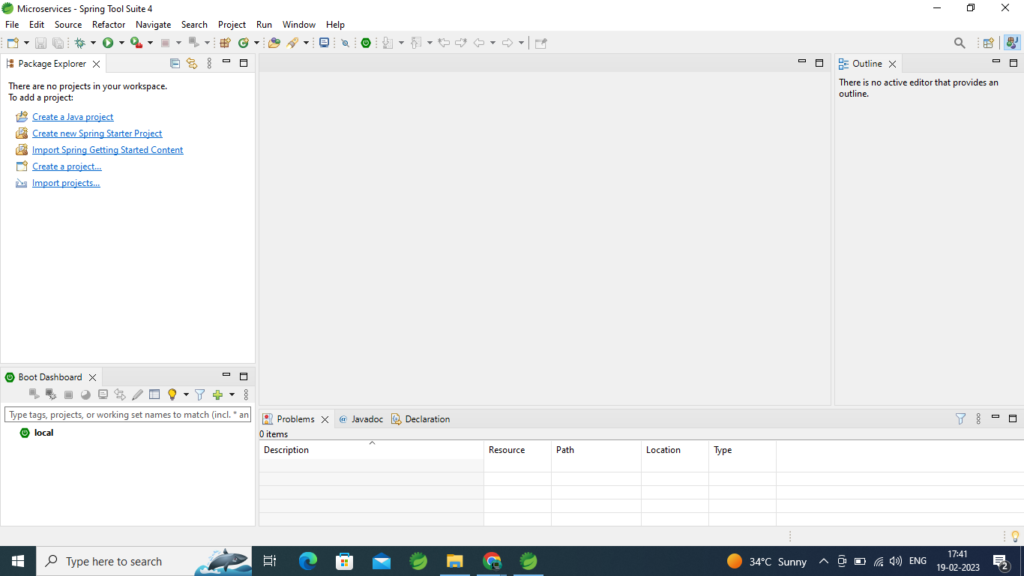Select the Outline tab
The width and height of the screenshot is (1024, 576).
867,63
